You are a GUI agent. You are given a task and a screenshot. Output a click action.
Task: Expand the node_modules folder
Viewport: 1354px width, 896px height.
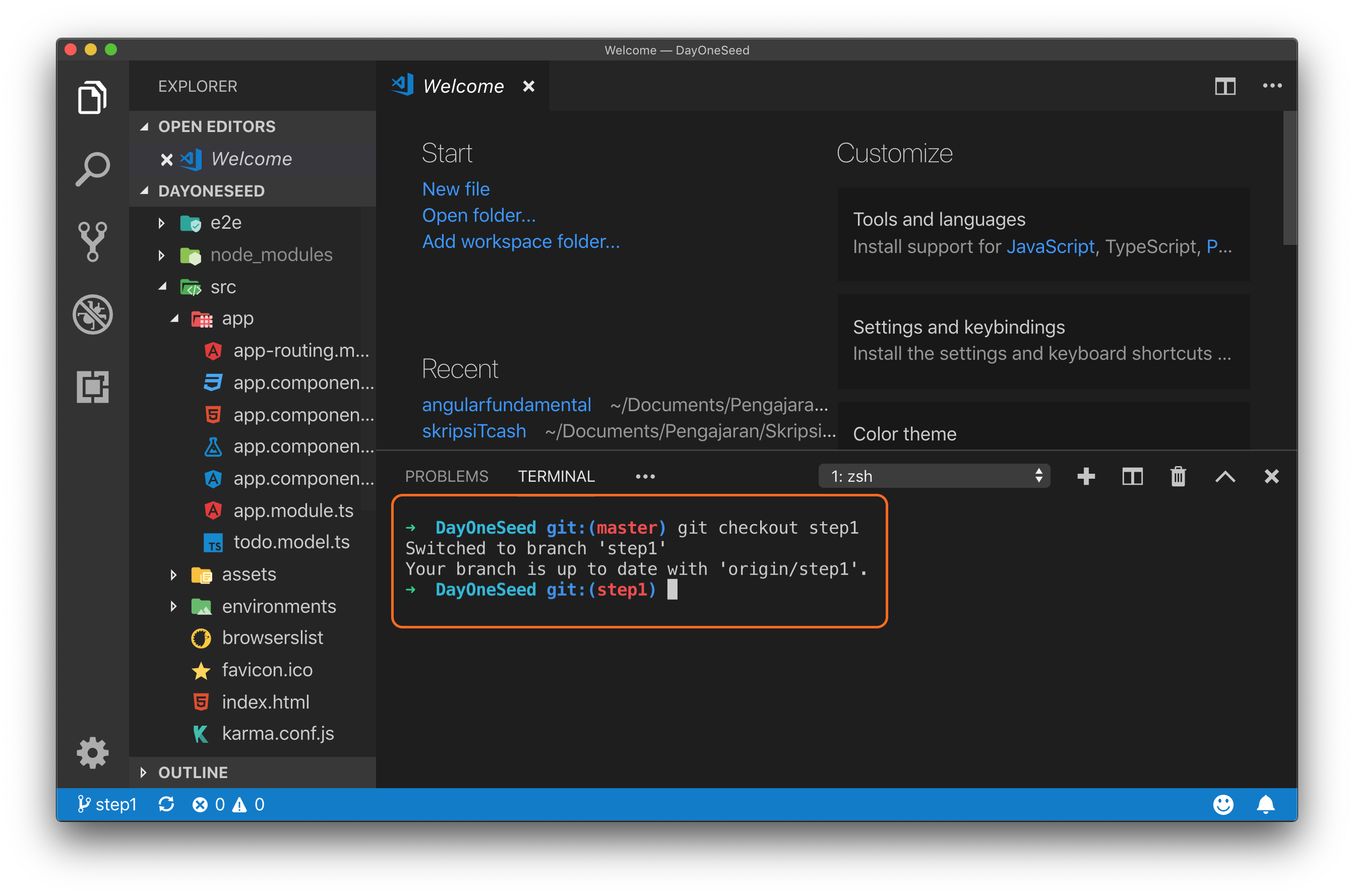162,255
